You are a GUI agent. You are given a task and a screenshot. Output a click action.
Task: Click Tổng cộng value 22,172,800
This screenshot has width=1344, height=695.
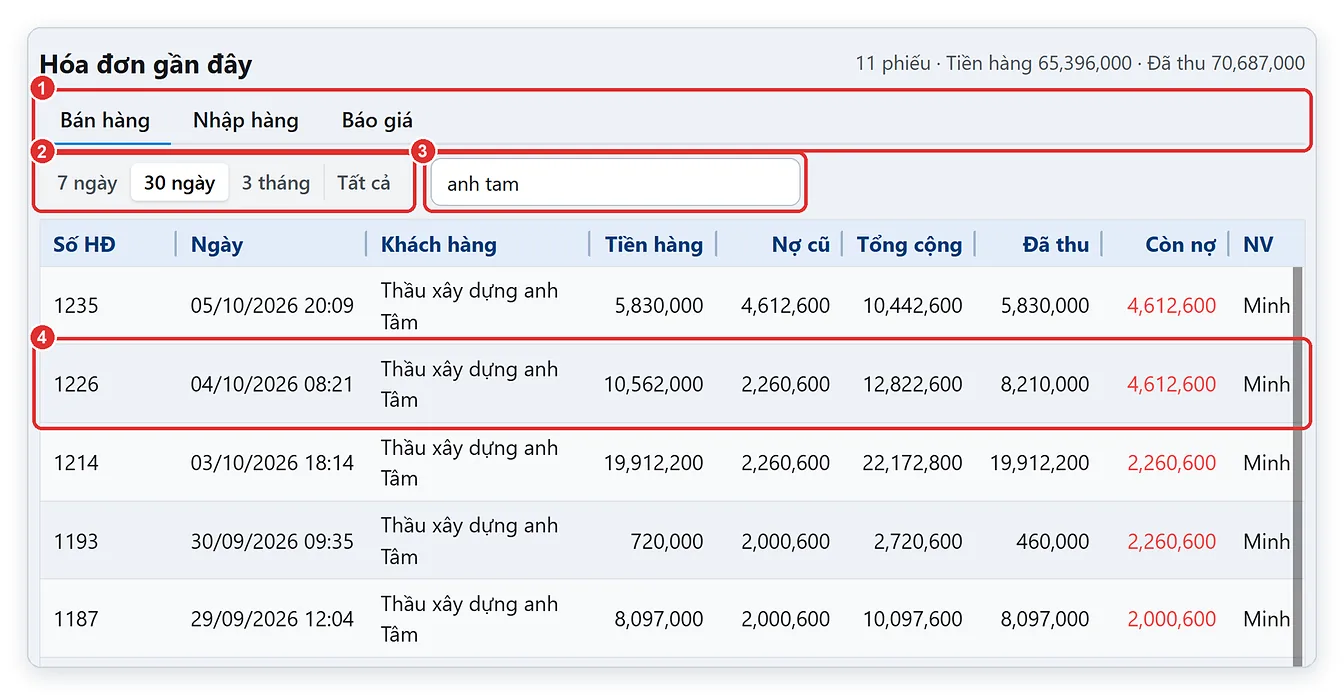pos(913,463)
